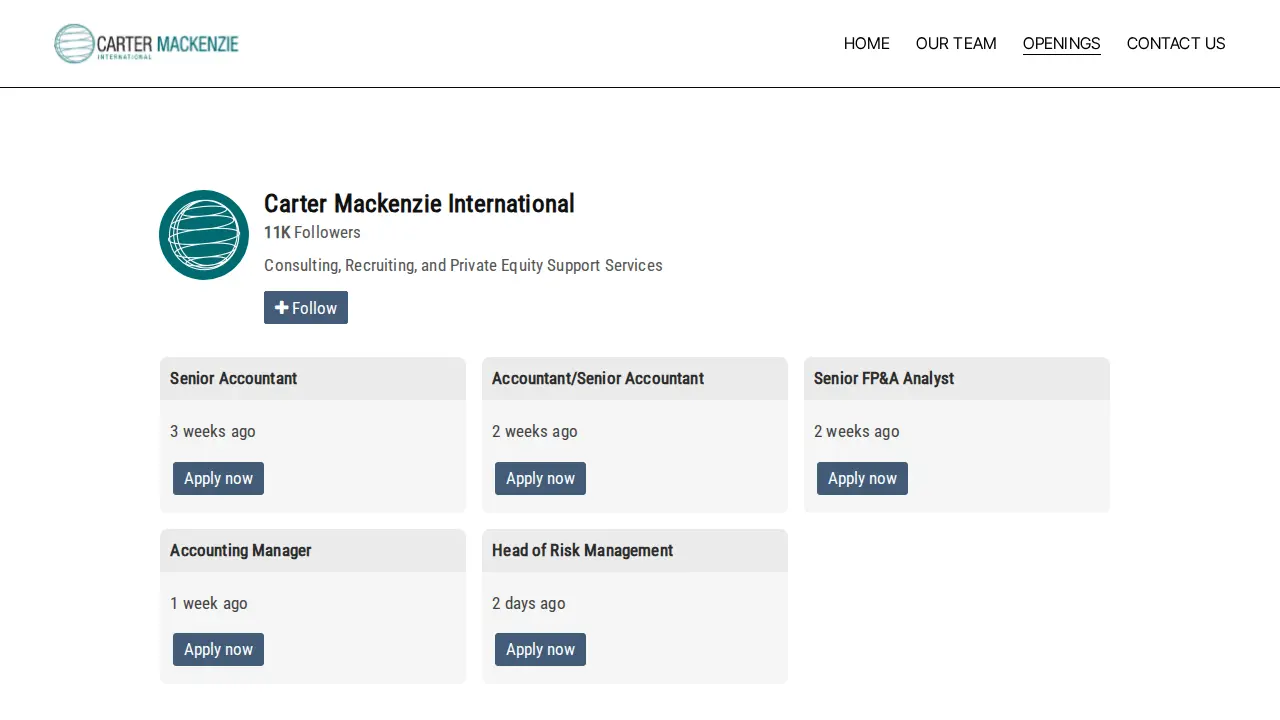1280x720 pixels.
Task: Click the '2 days ago' posting date
Action: [529, 603]
